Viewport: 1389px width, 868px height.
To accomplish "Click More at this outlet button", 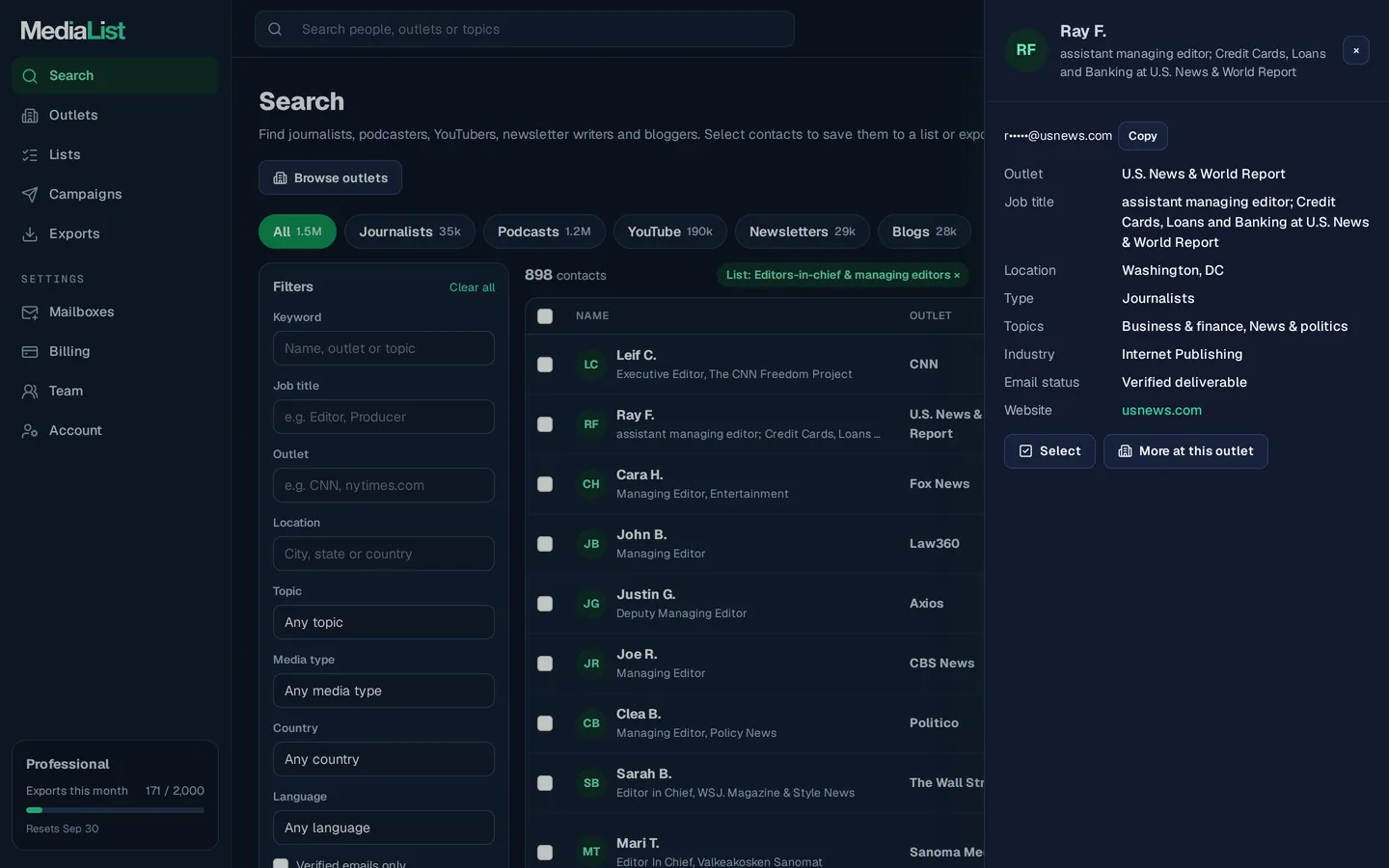I will [1185, 451].
